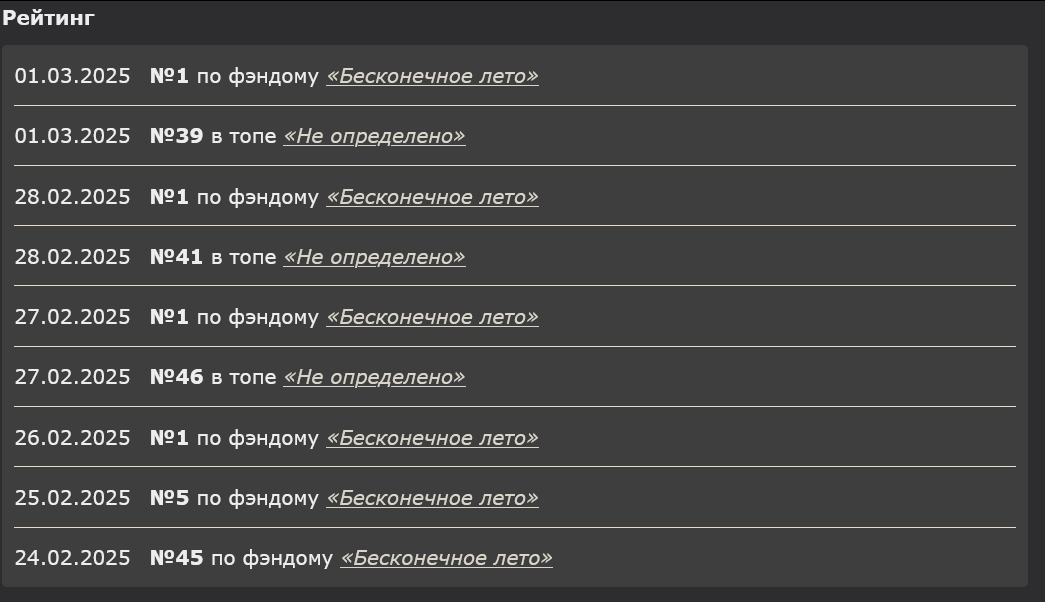Open «Не определено» link in №46 row
The image size is (1045, 602).
374,377
